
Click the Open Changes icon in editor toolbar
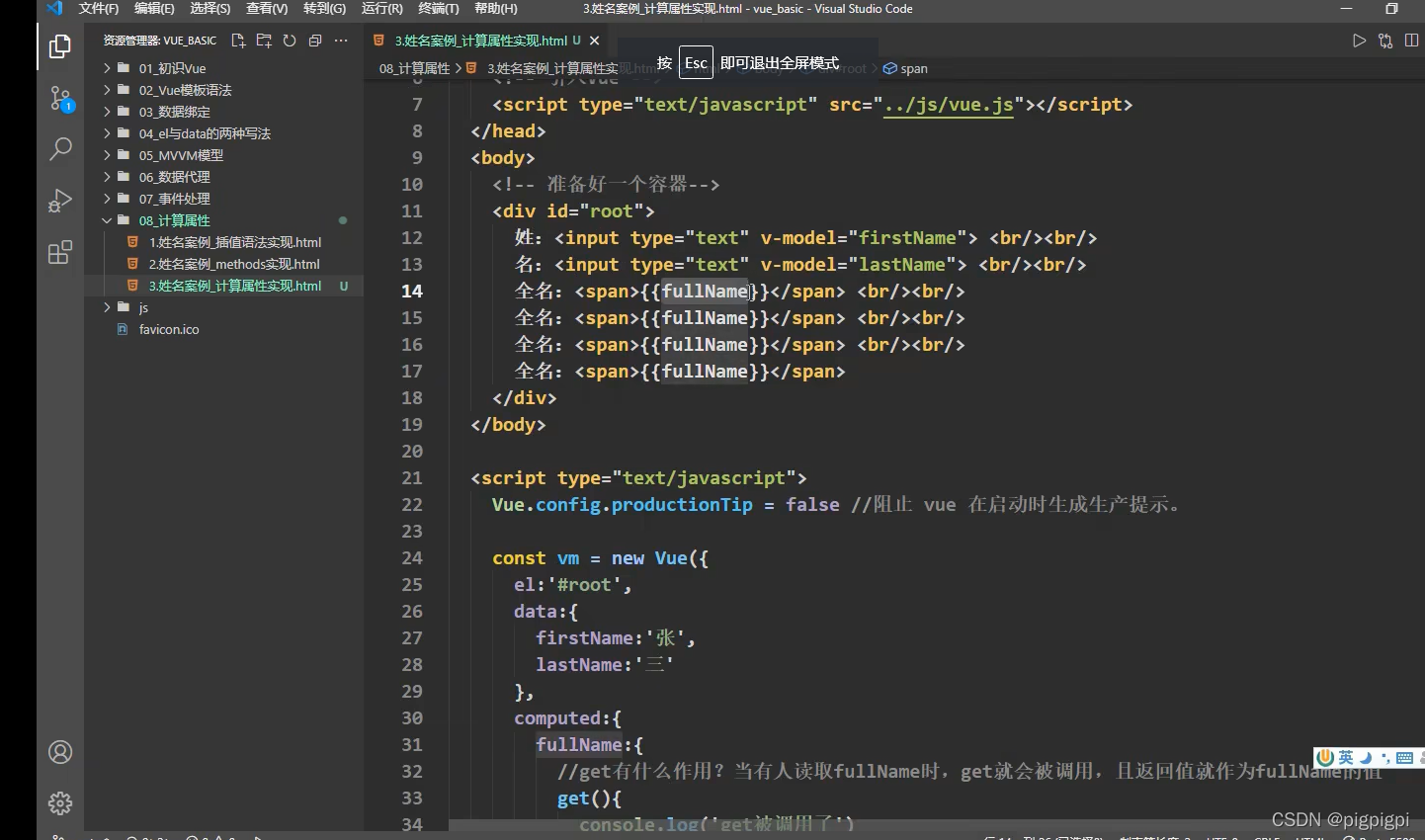click(x=1385, y=41)
